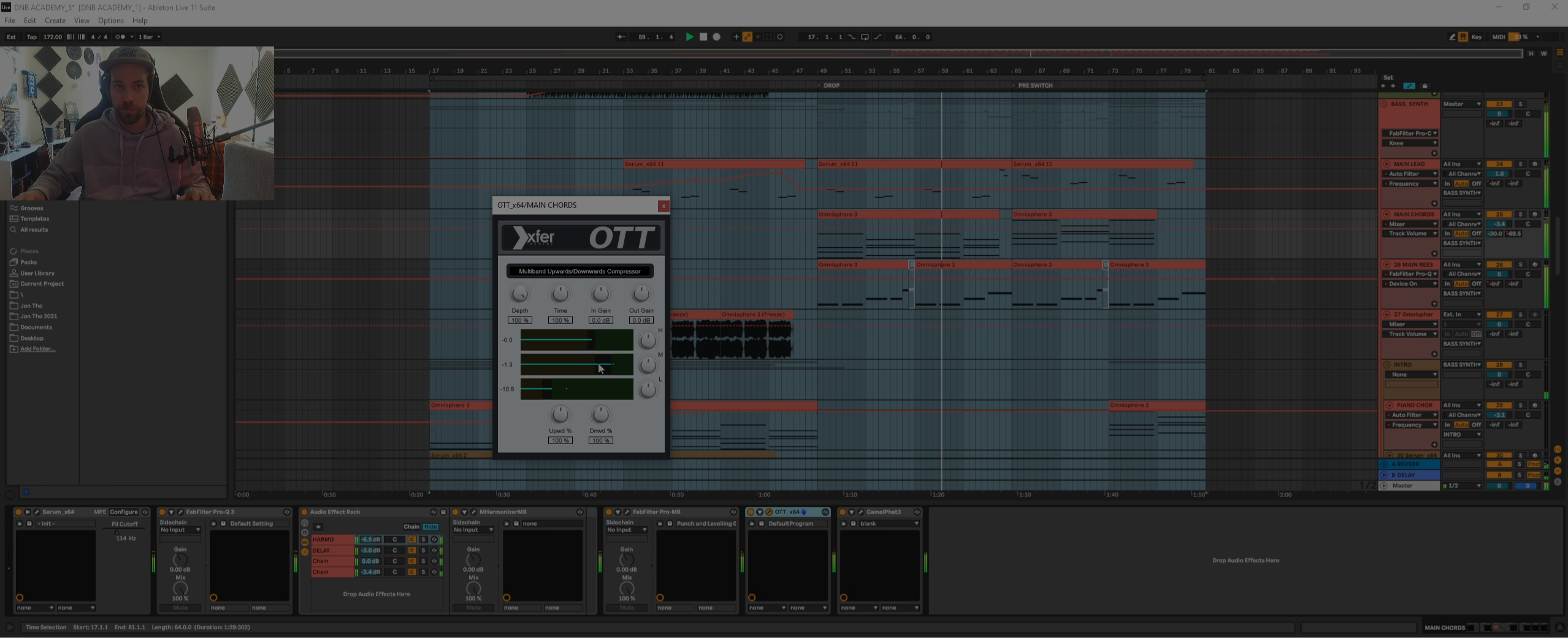Toggle the Key map mode switch
This screenshot has height=638, width=1568.
coord(1477,37)
